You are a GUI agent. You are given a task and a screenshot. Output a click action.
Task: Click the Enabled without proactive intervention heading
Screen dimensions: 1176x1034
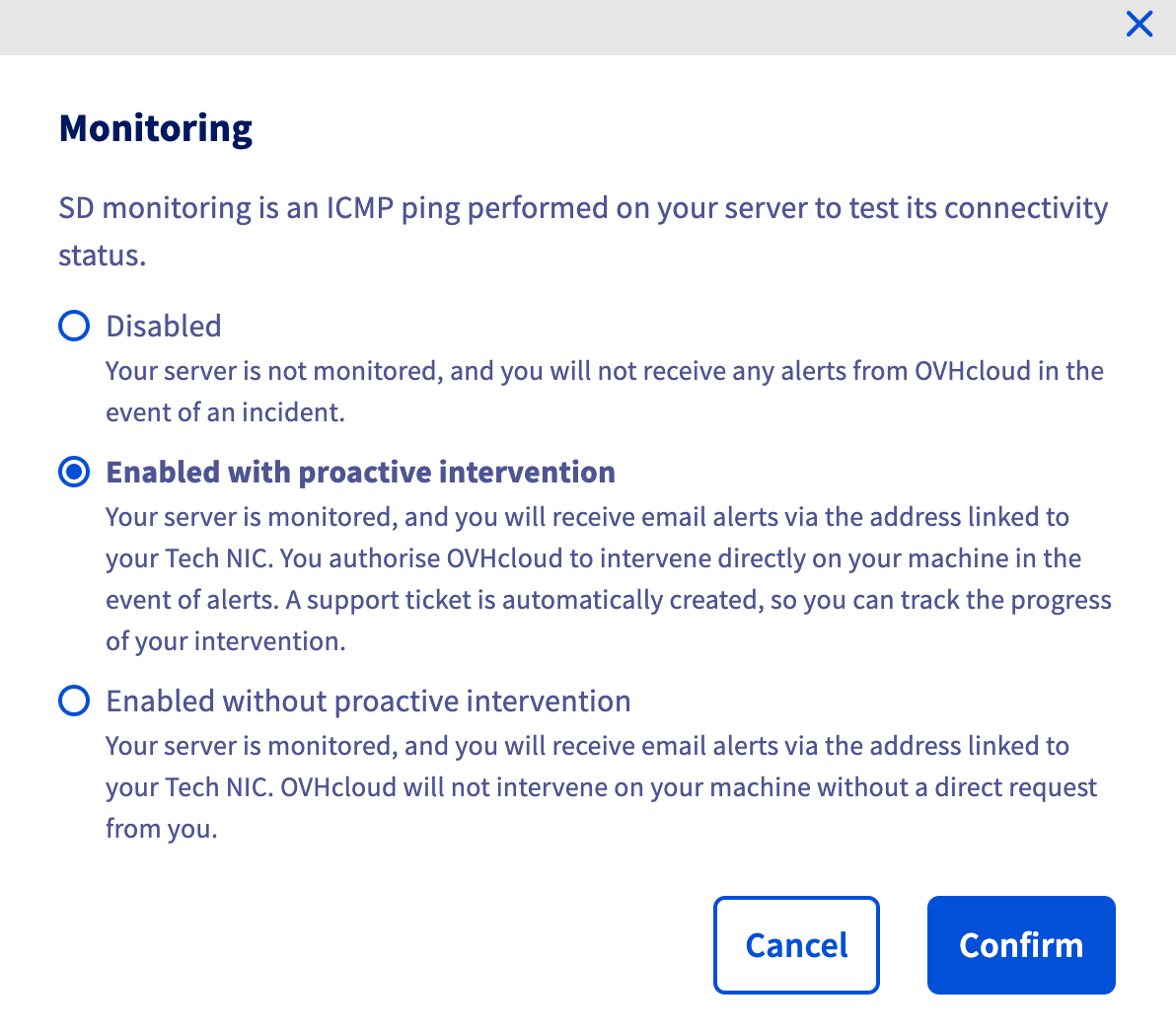point(367,701)
